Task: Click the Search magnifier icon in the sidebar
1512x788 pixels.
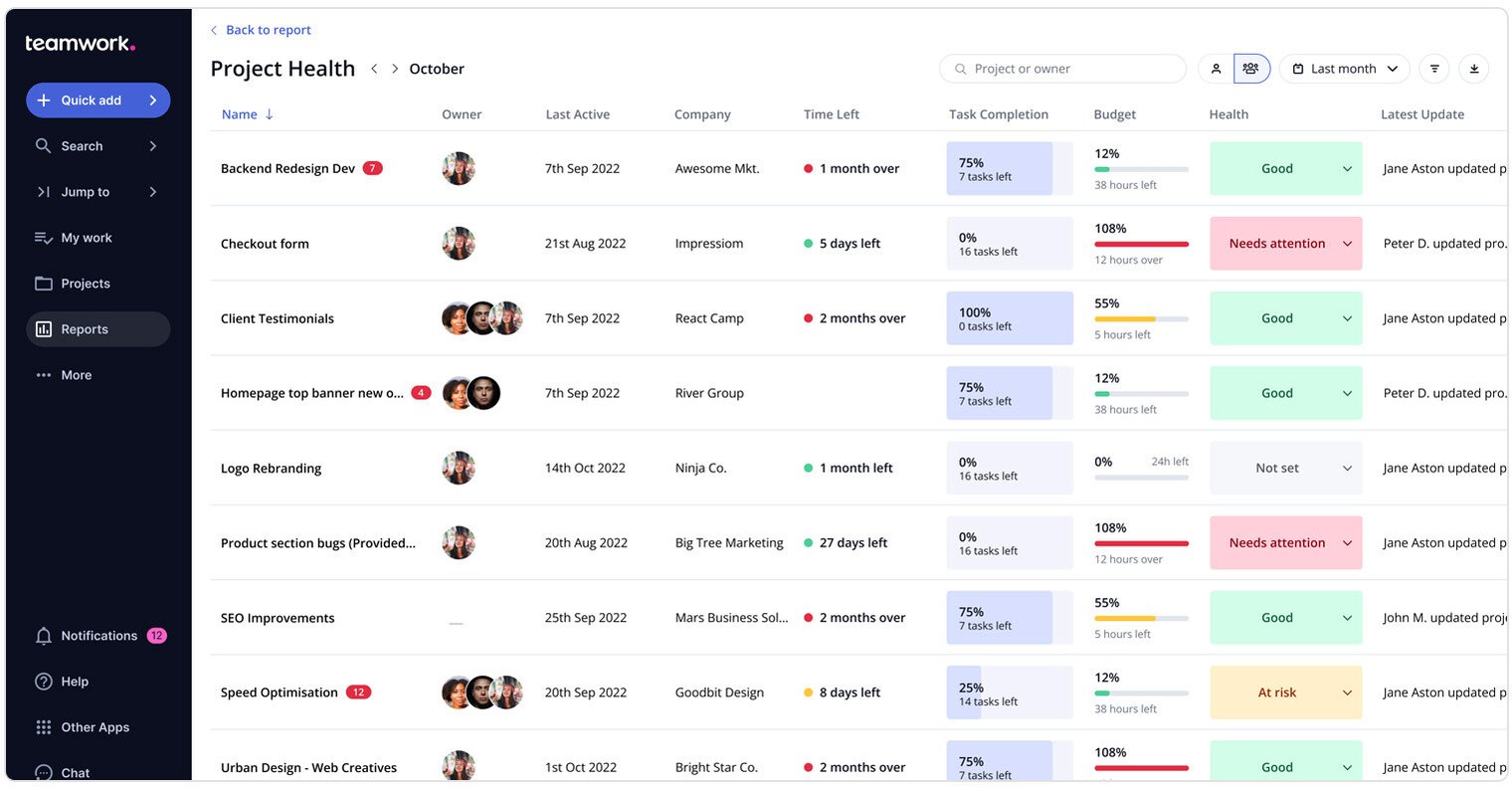Action: [x=43, y=146]
